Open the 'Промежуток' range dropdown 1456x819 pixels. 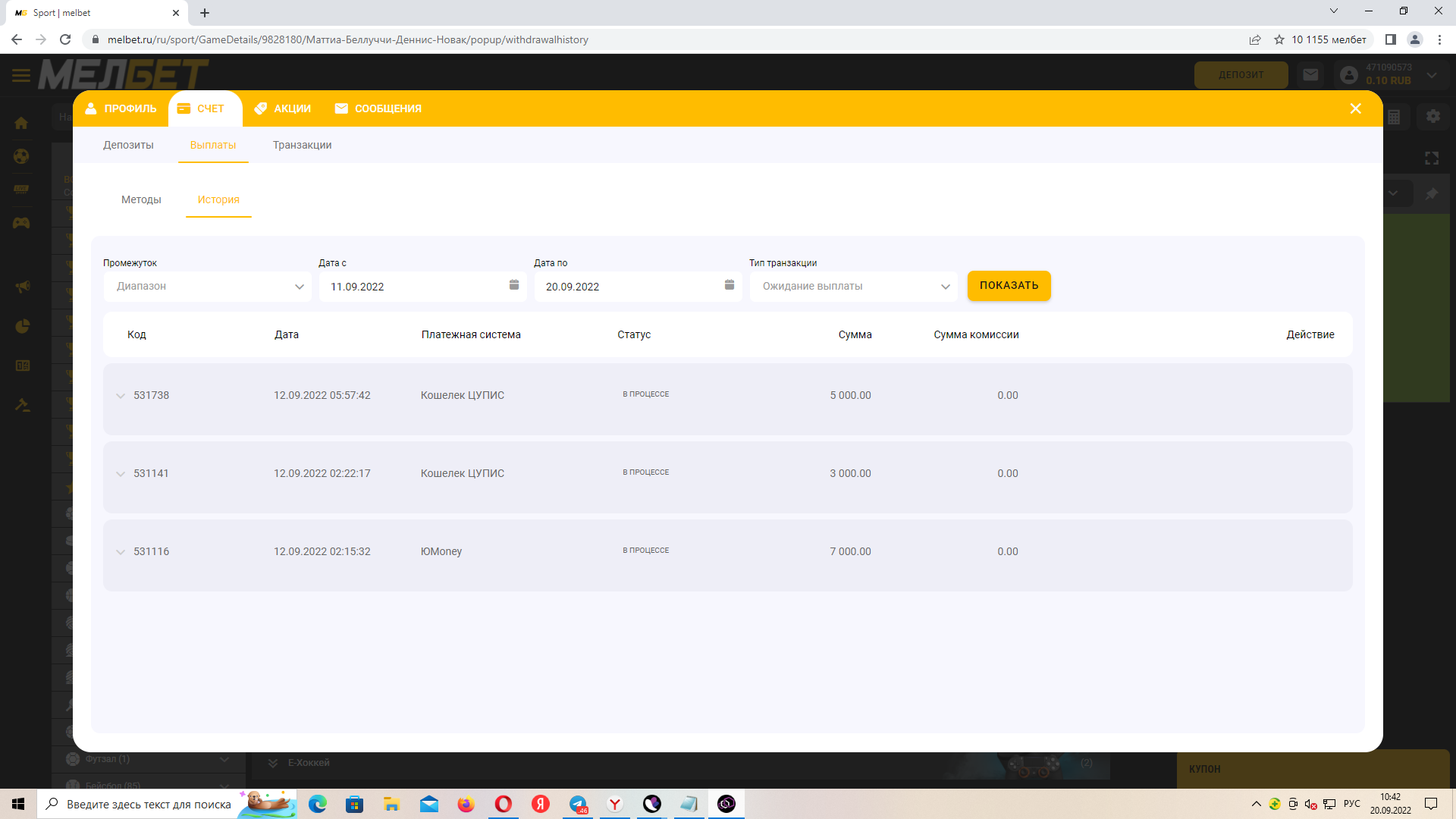(x=207, y=287)
